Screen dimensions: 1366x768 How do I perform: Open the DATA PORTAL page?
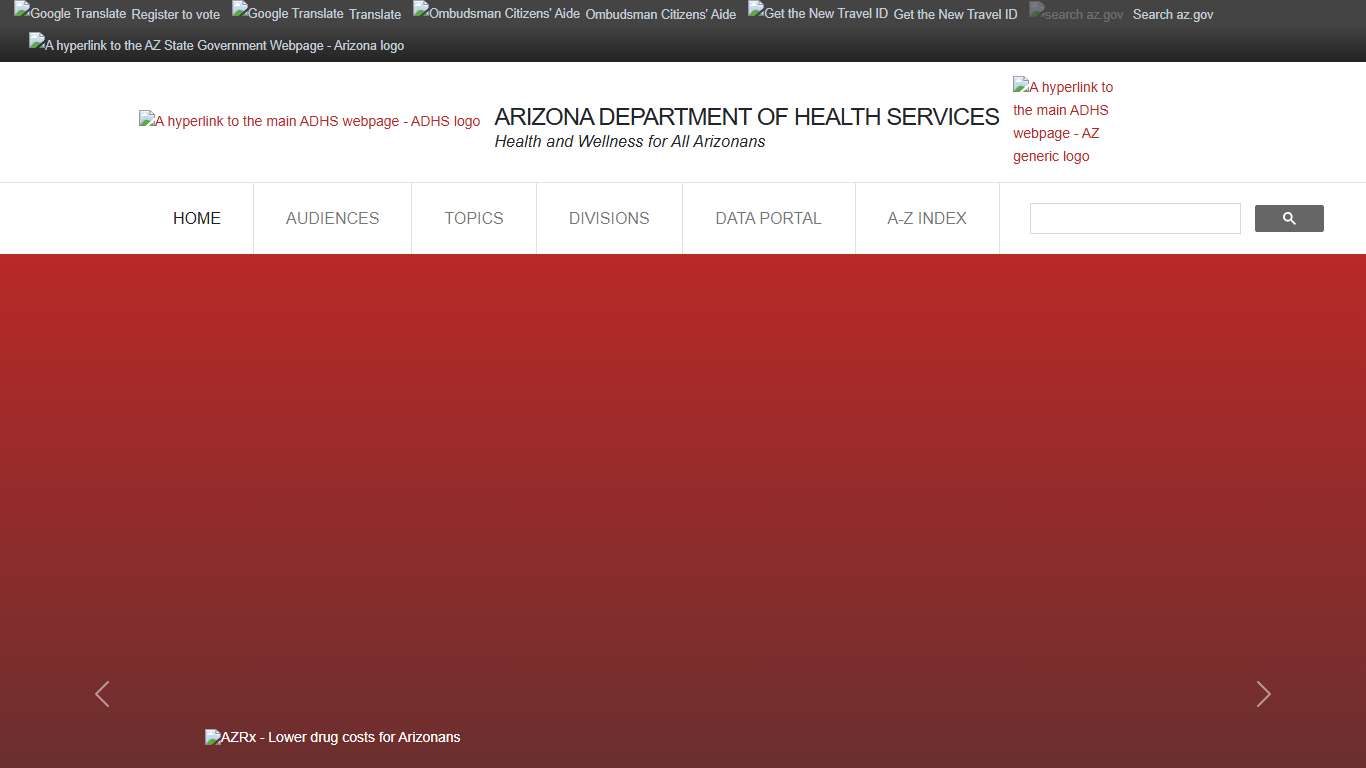(768, 218)
